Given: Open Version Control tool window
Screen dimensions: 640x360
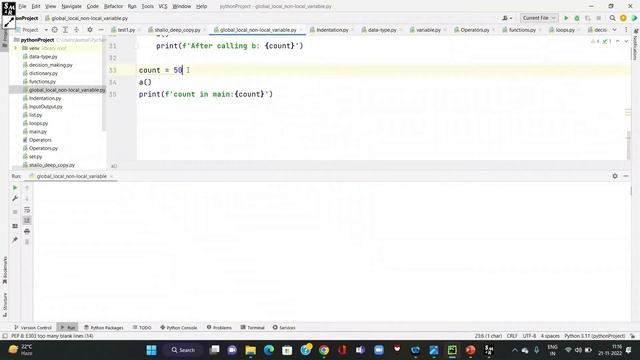Looking at the screenshot, I should (33, 327).
